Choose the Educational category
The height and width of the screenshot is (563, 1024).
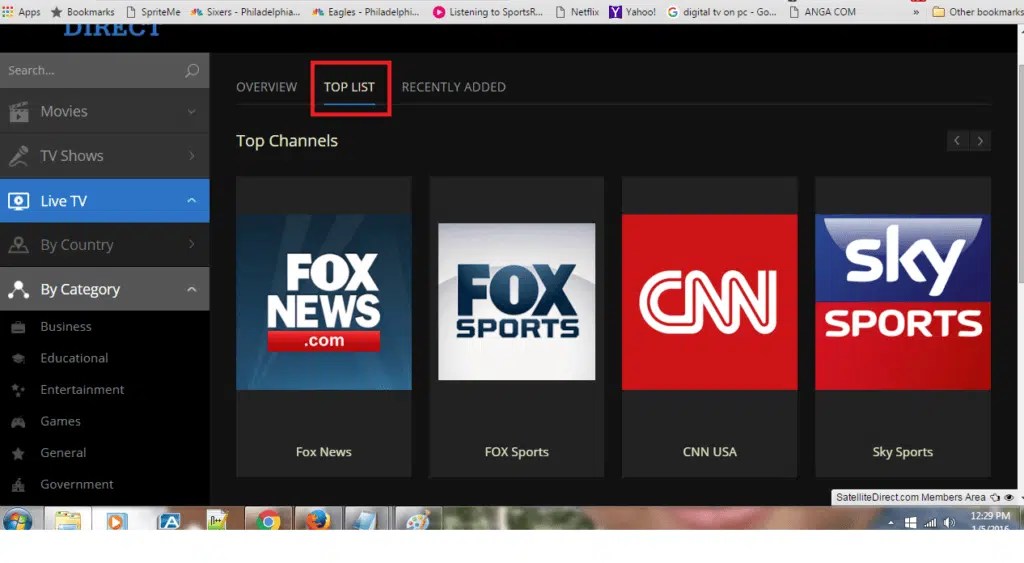(74, 358)
